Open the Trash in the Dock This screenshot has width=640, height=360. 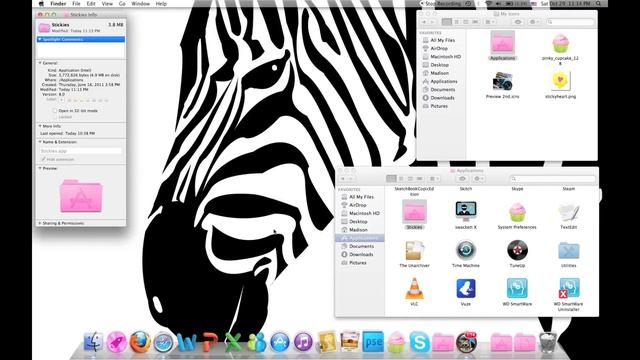(547, 342)
